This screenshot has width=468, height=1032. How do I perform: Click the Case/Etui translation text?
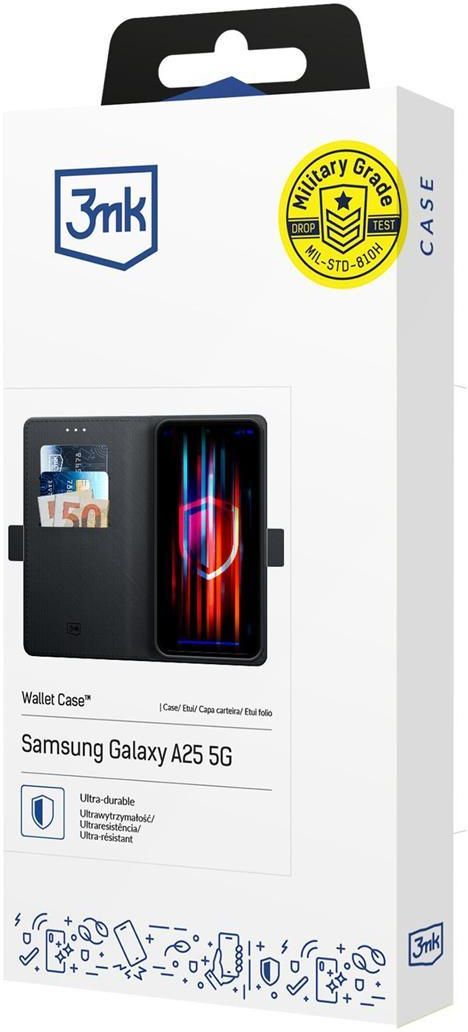[216, 711]
